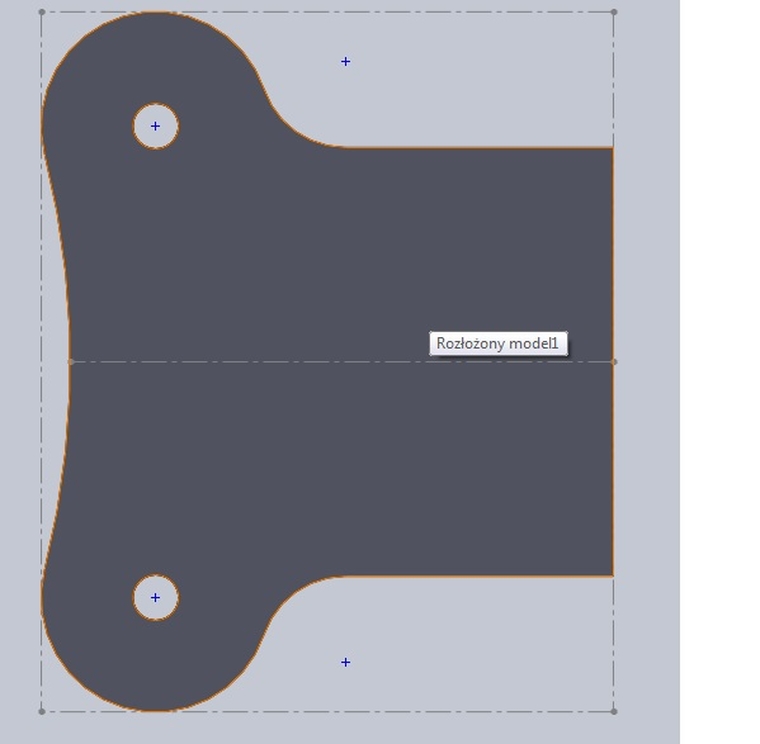
Task: Select the upper circular hole in the part
Action: tap(156, 126)
